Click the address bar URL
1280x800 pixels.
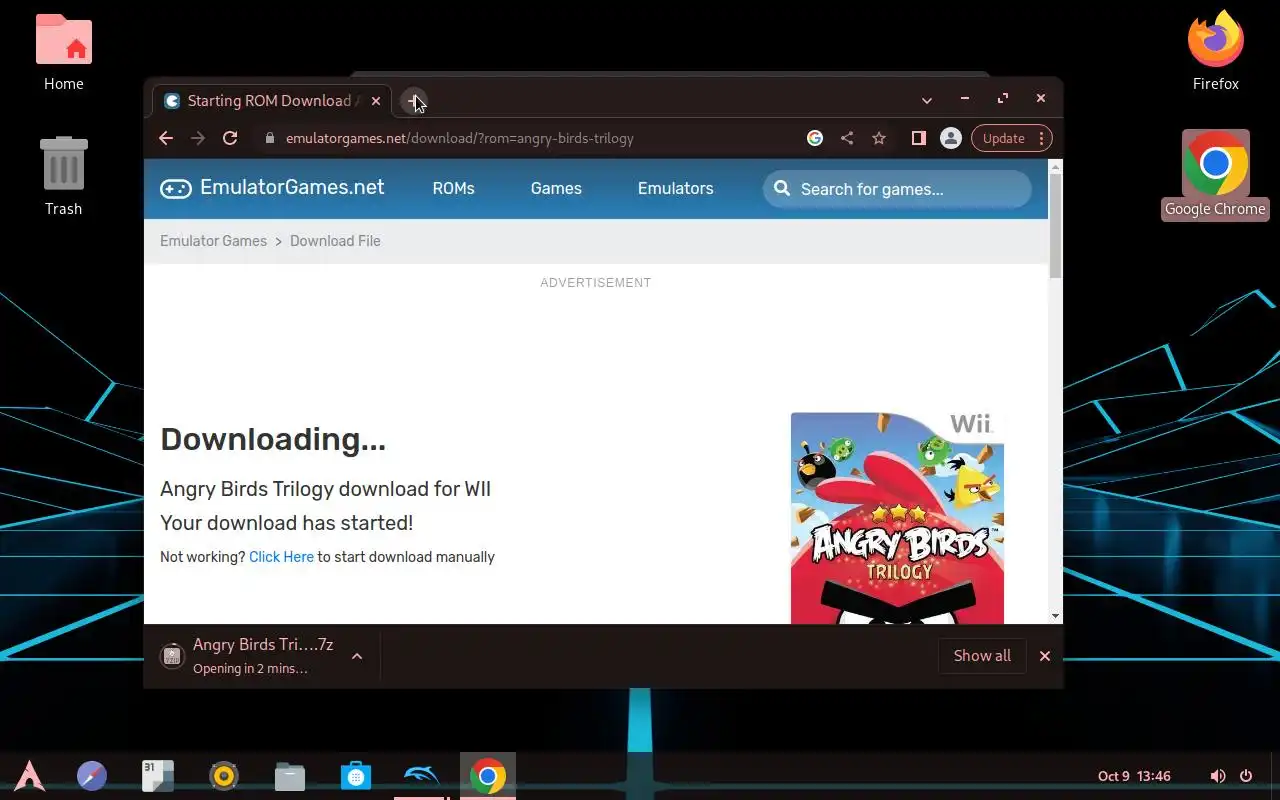(460, 138)
